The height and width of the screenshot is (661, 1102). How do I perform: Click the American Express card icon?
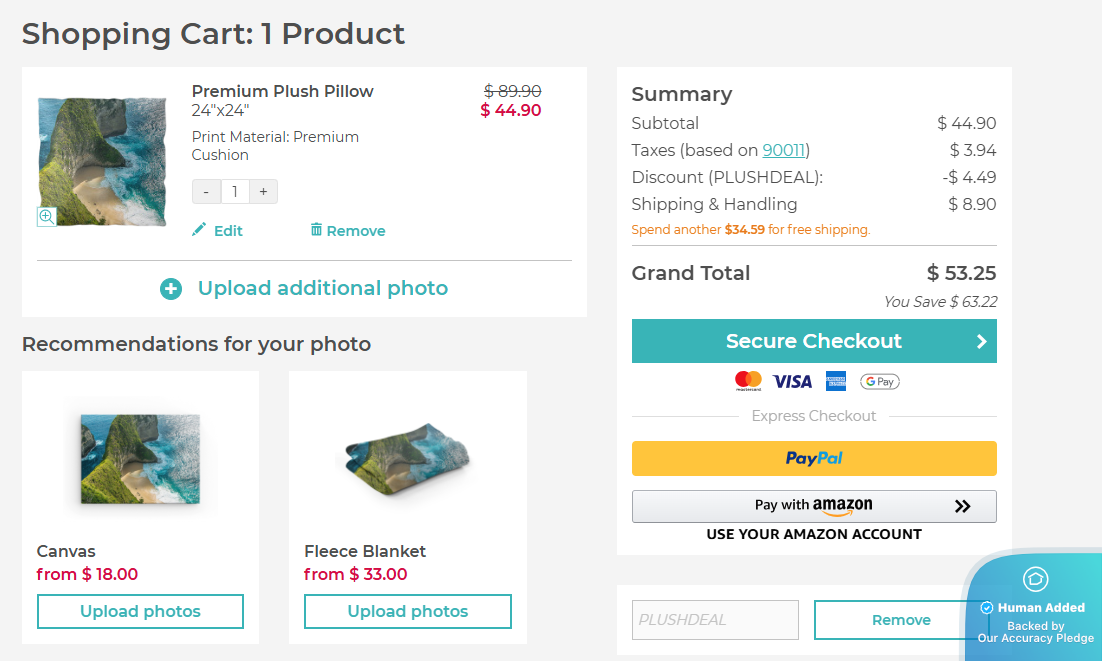point(836,381)
